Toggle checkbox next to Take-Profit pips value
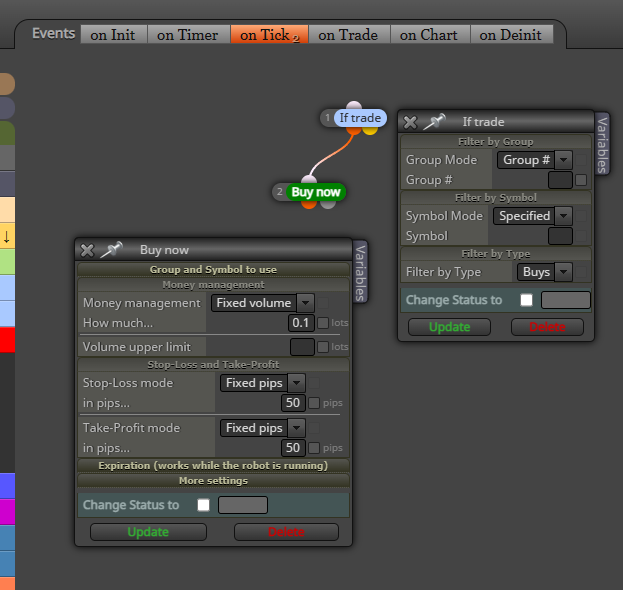 pos(314,448)
